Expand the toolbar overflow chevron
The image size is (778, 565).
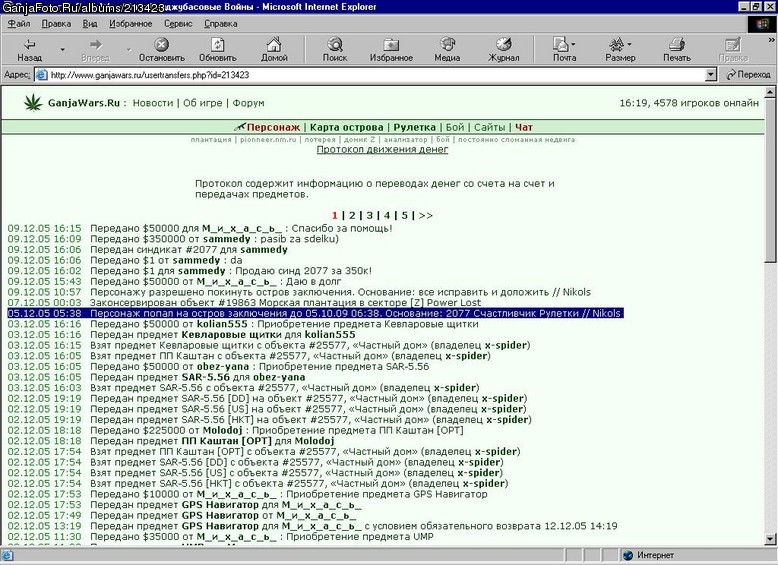[772, 40]
